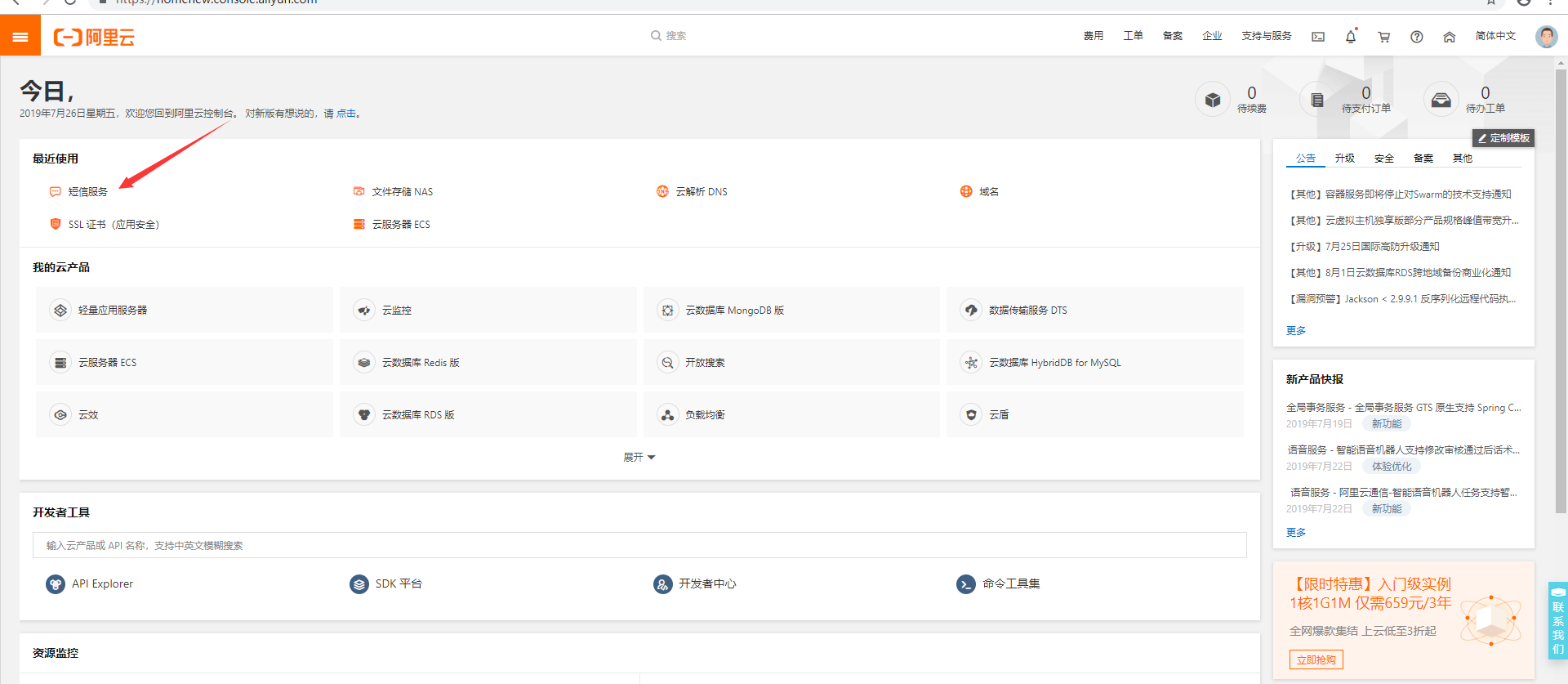Click the 点击 feedback link
Image resolution: width=1568 pixels, height=684 pixels.
click(x=346, y=114)
